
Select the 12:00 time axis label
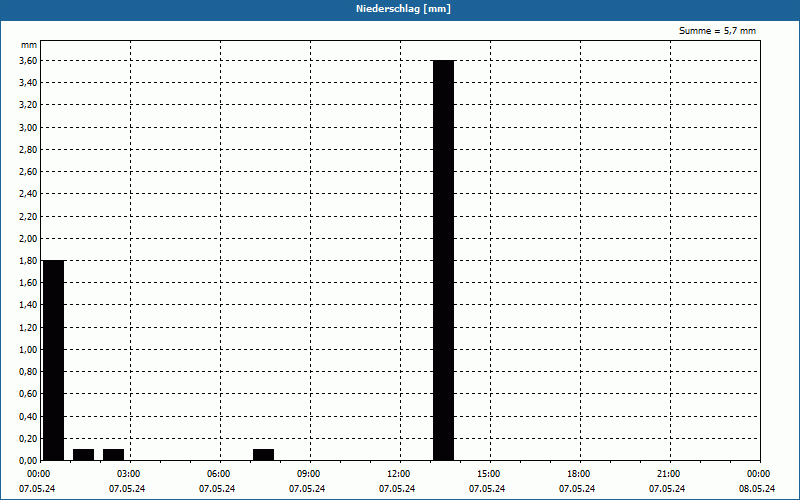[x=398, y=474]
